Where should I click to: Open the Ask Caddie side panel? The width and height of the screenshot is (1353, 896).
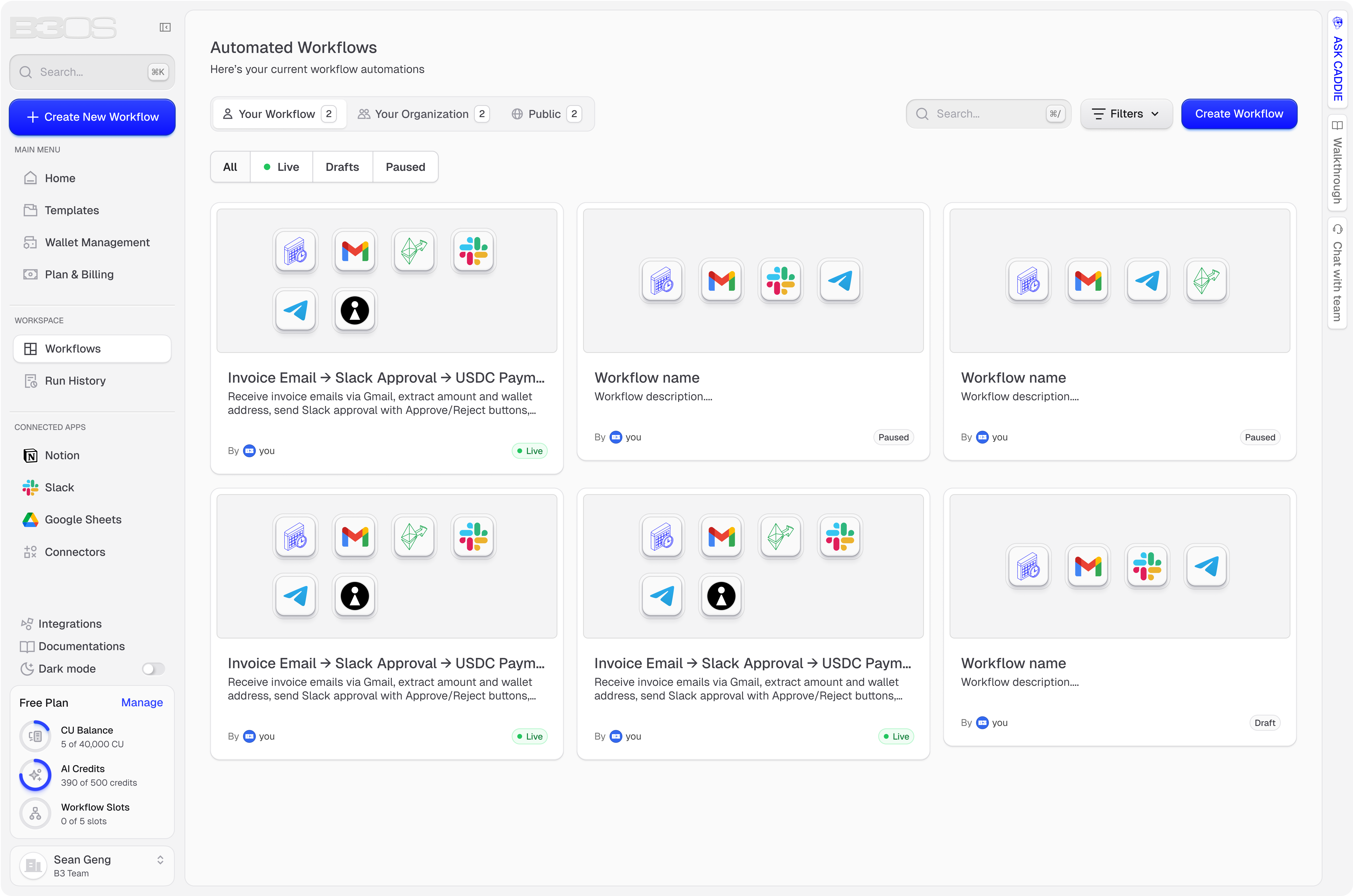1338,60
